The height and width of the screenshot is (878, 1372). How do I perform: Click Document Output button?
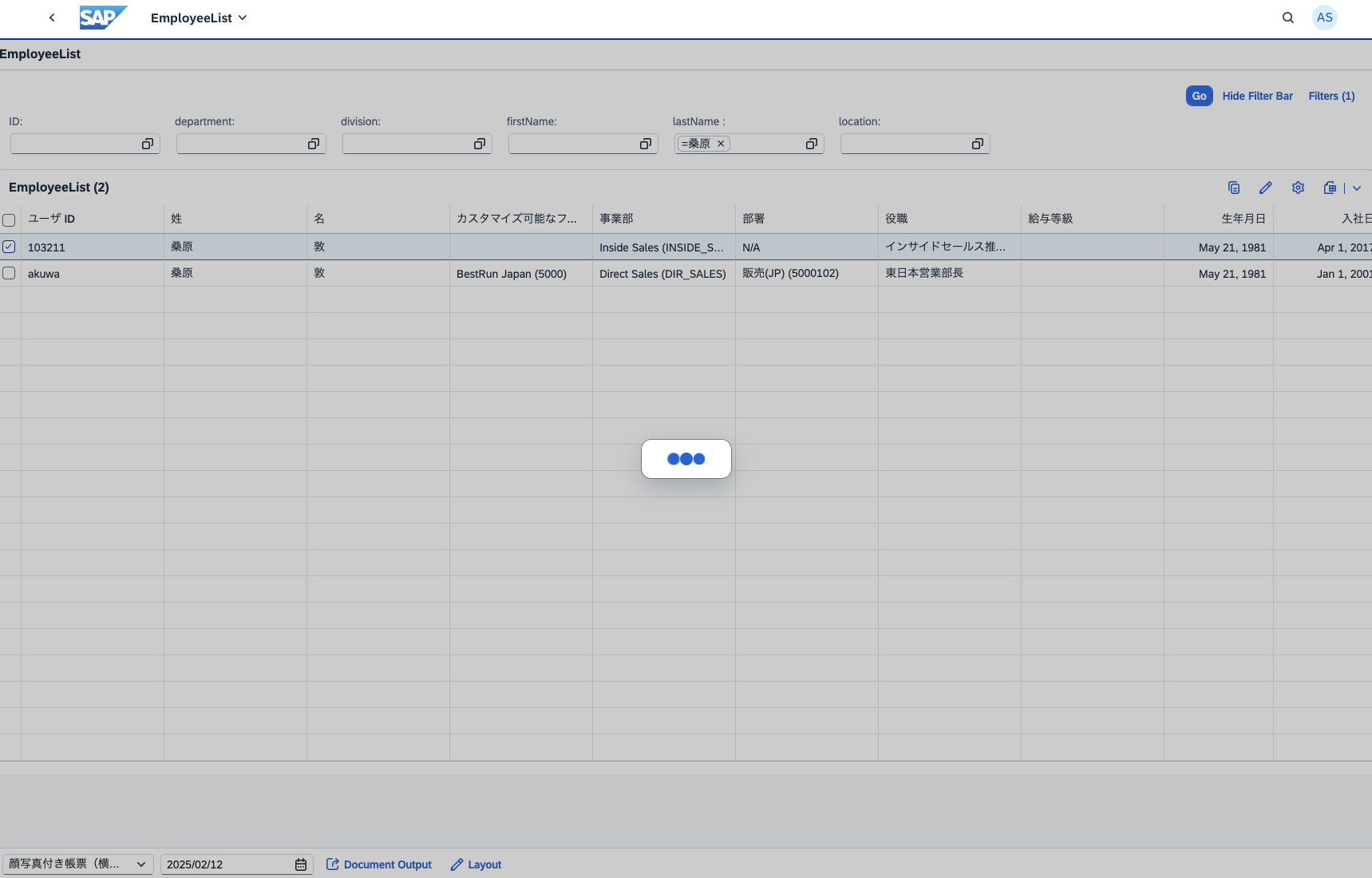coord(379,864)
